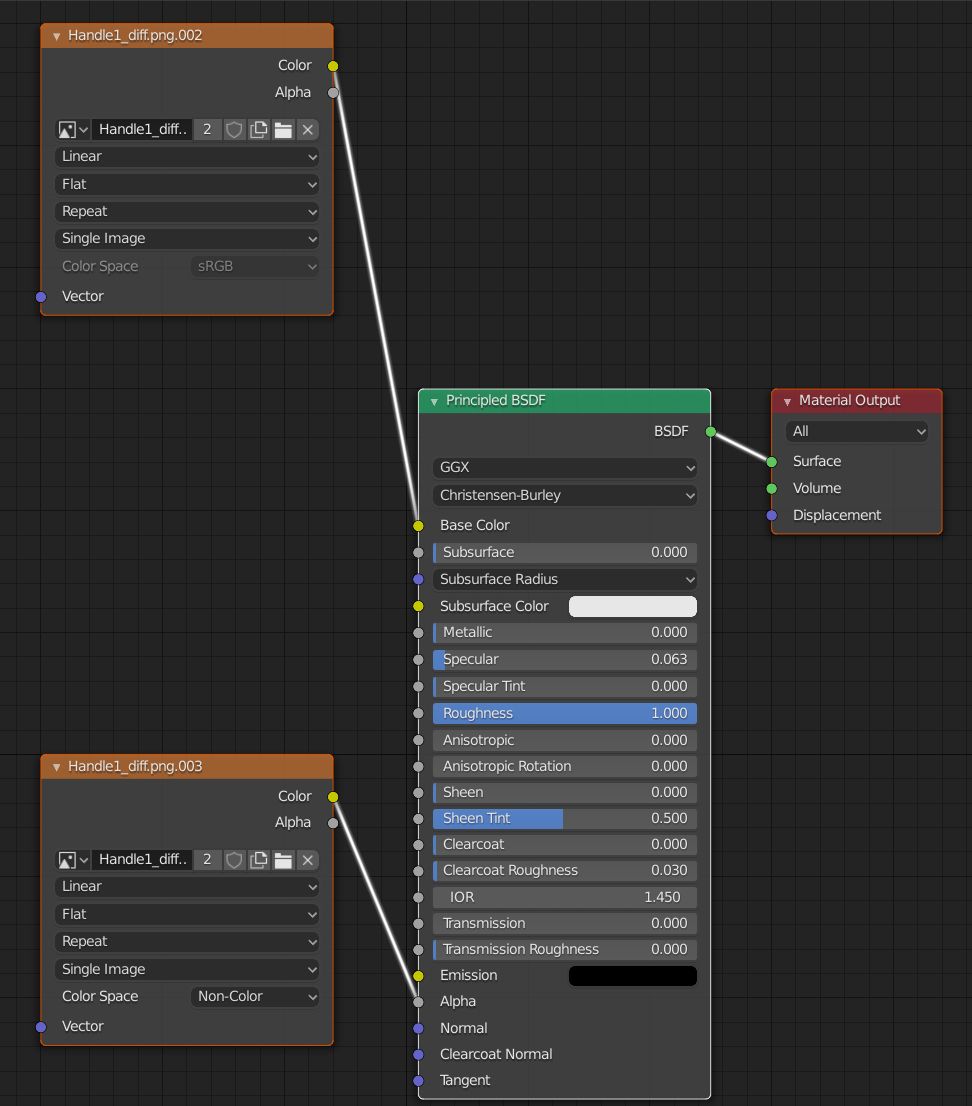The image size is (972, 1106).
Task: Click the Anisotropic Rotation slider
Action: coord(565,766)
